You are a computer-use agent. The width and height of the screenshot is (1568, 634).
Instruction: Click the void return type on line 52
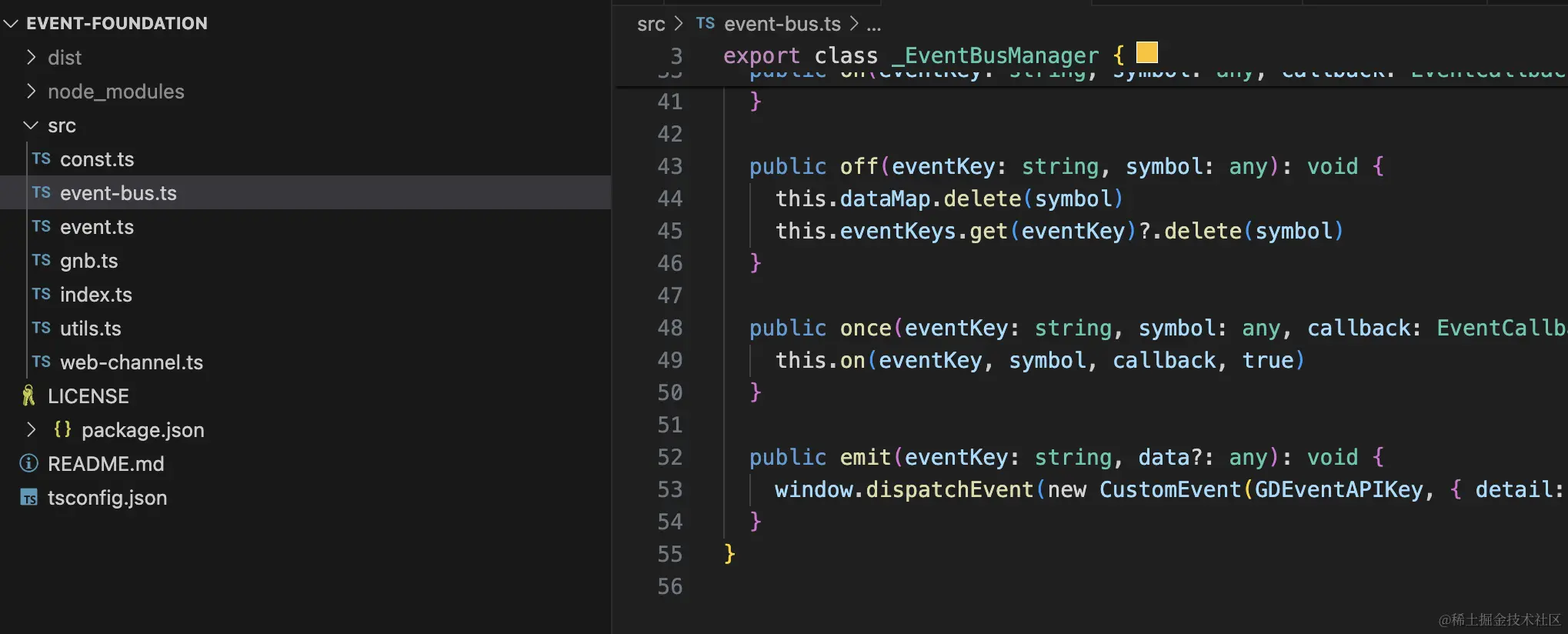[1333, 457]
